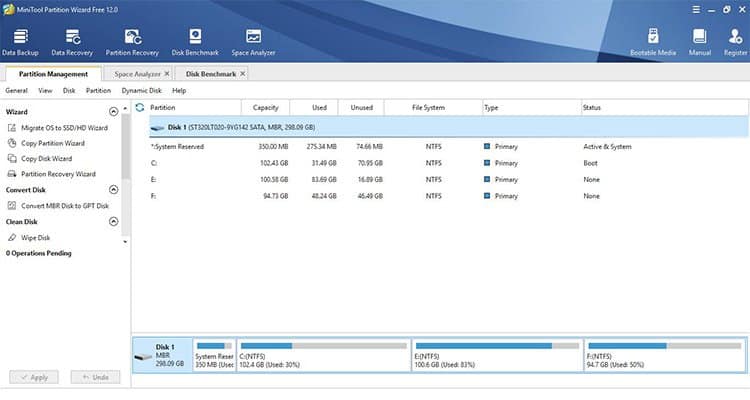
Task: Open the Partition menu
Action: pyautogui.click(x=99, y=90)
